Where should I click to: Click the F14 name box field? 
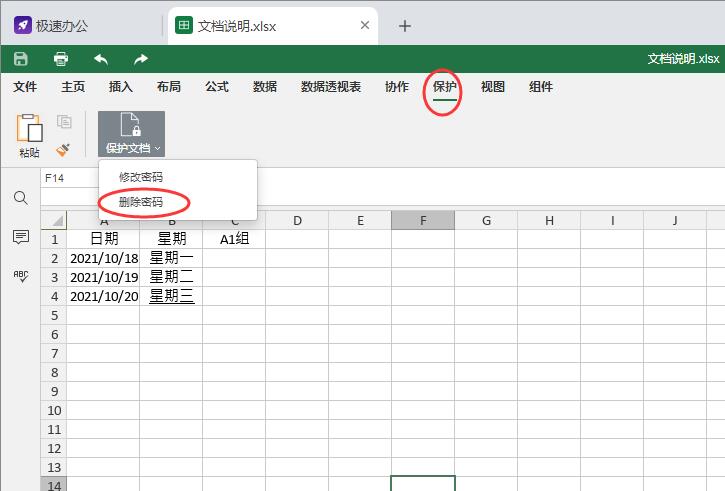(x=70, y=178)
